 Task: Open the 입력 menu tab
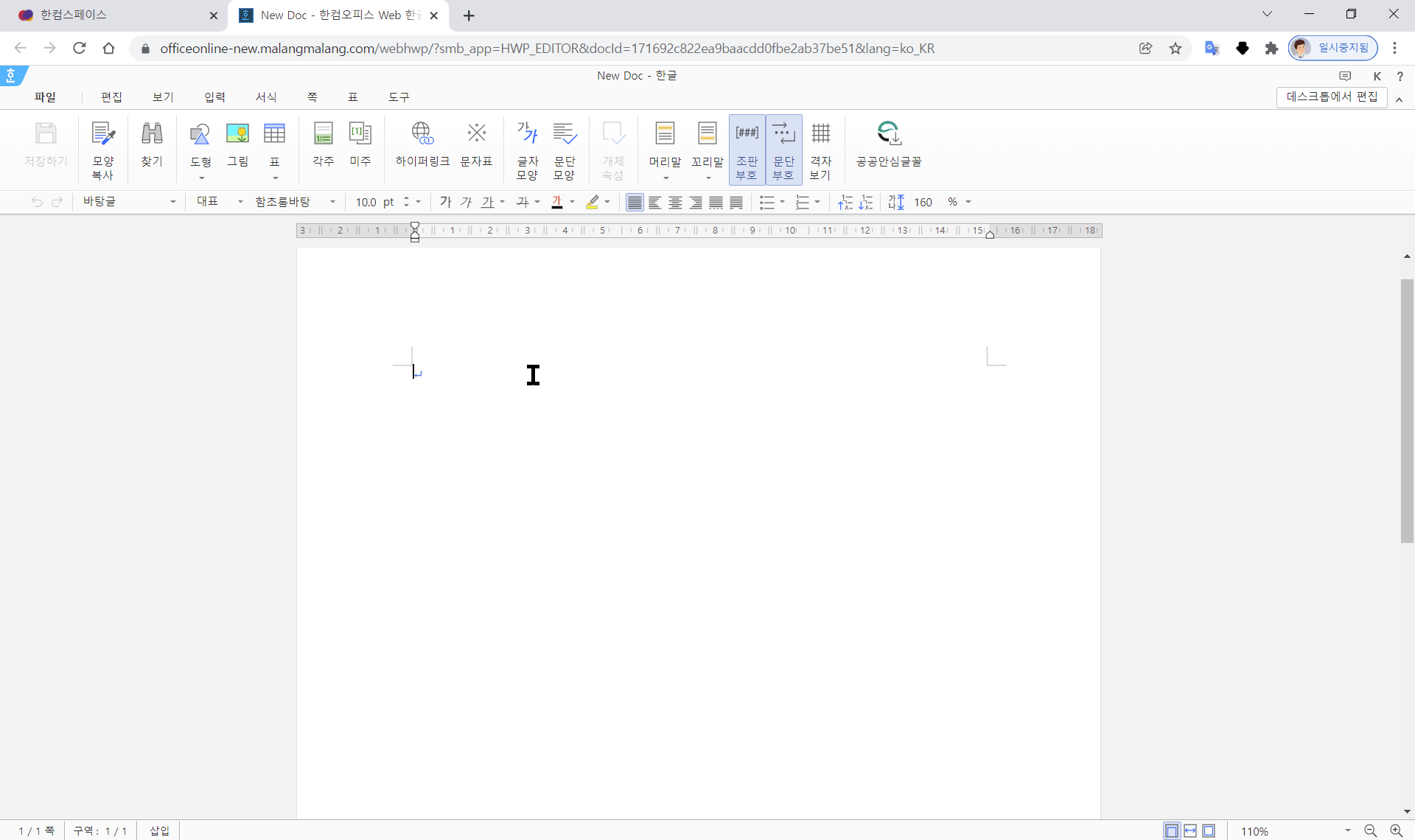214,97
